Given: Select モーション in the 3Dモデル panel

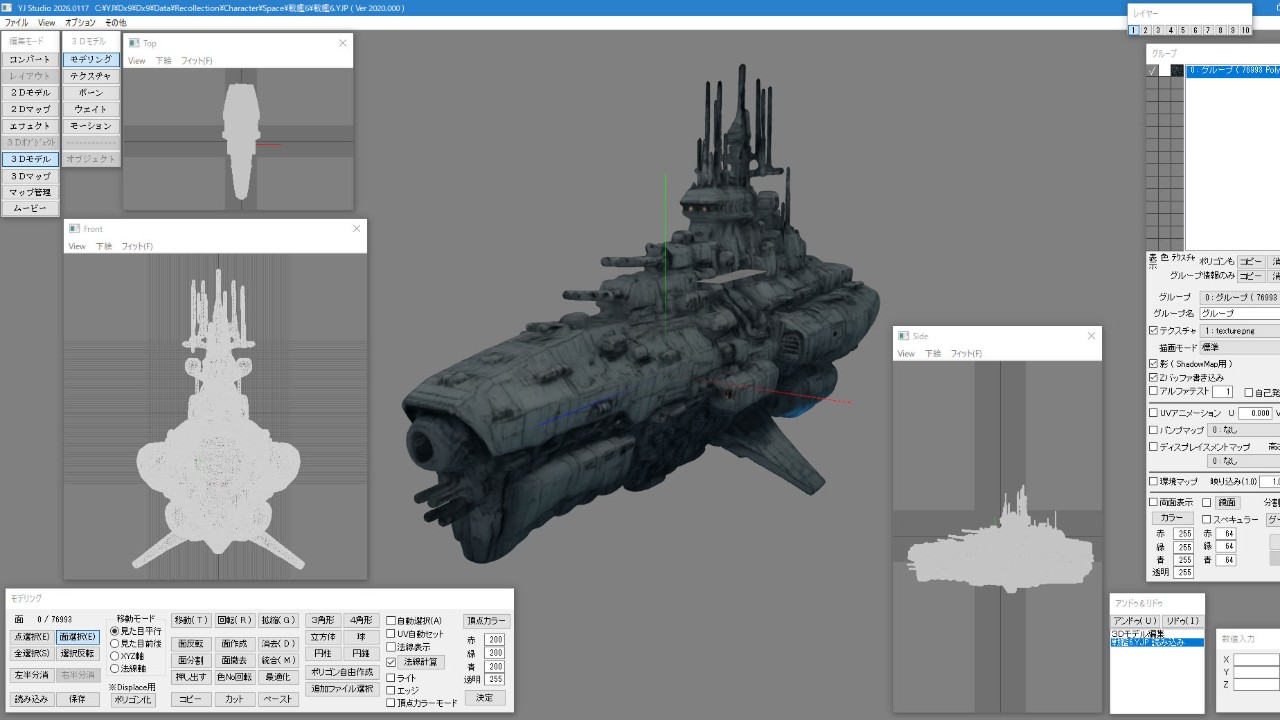Looking at the screenshot, I should tap(91, 126).
